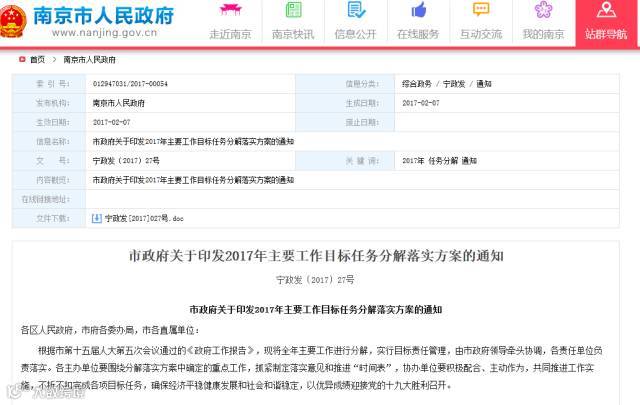Viewport: 640px width, 405px height.
Task: Click the large article headline
Action: click(x=316, y=256)
